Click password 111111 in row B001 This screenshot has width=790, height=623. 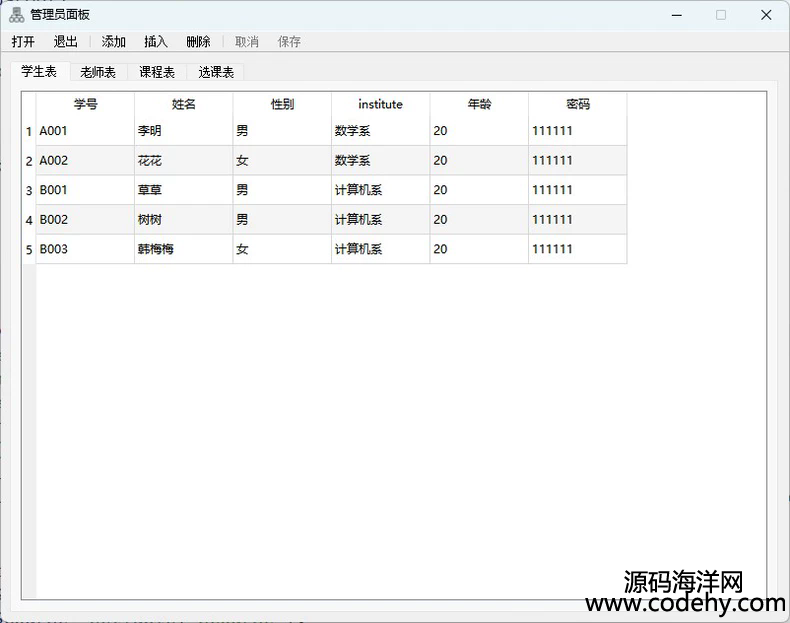(x=578, y=190)
